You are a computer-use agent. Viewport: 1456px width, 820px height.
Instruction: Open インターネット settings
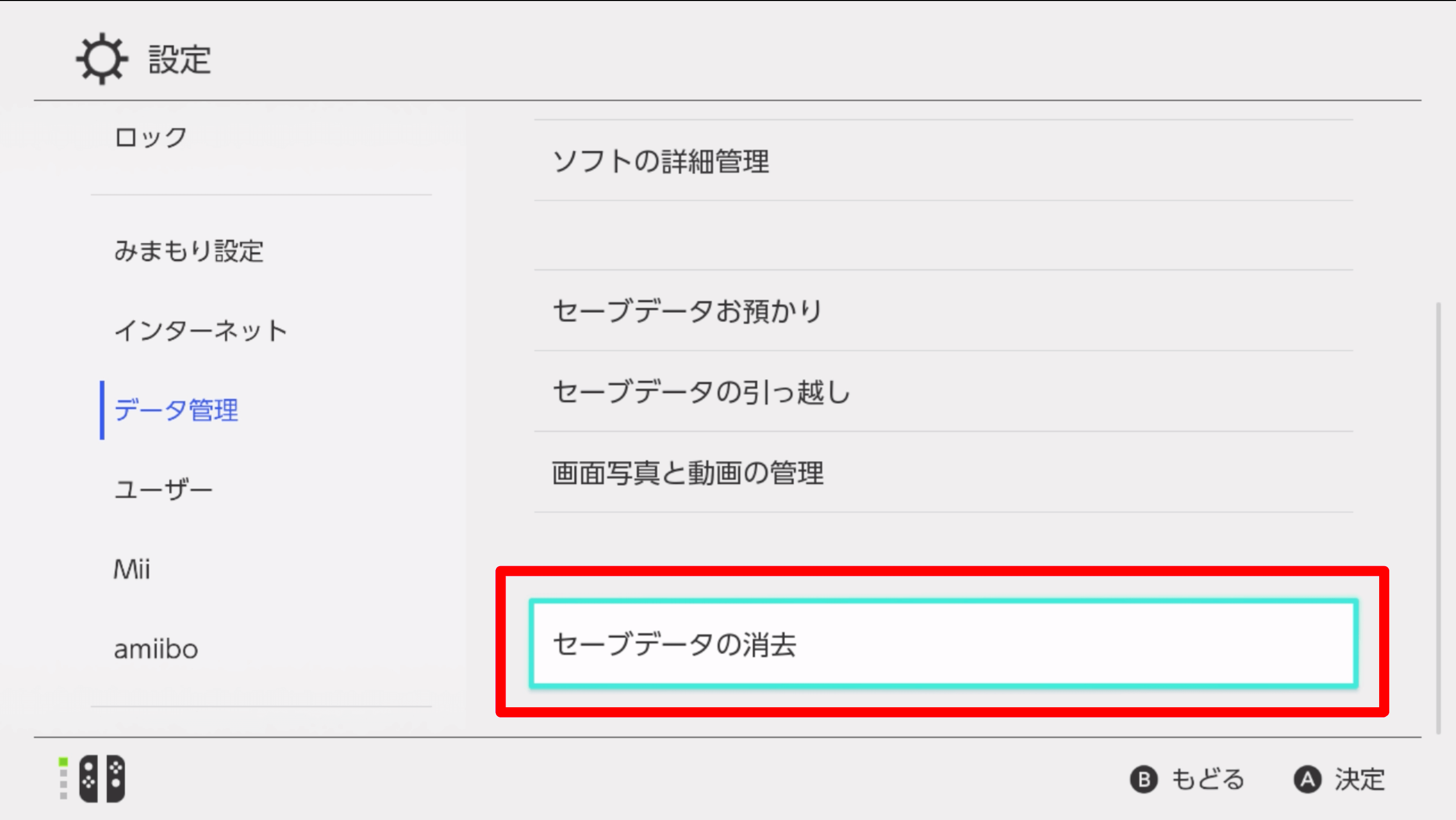[x=201, y=331]
